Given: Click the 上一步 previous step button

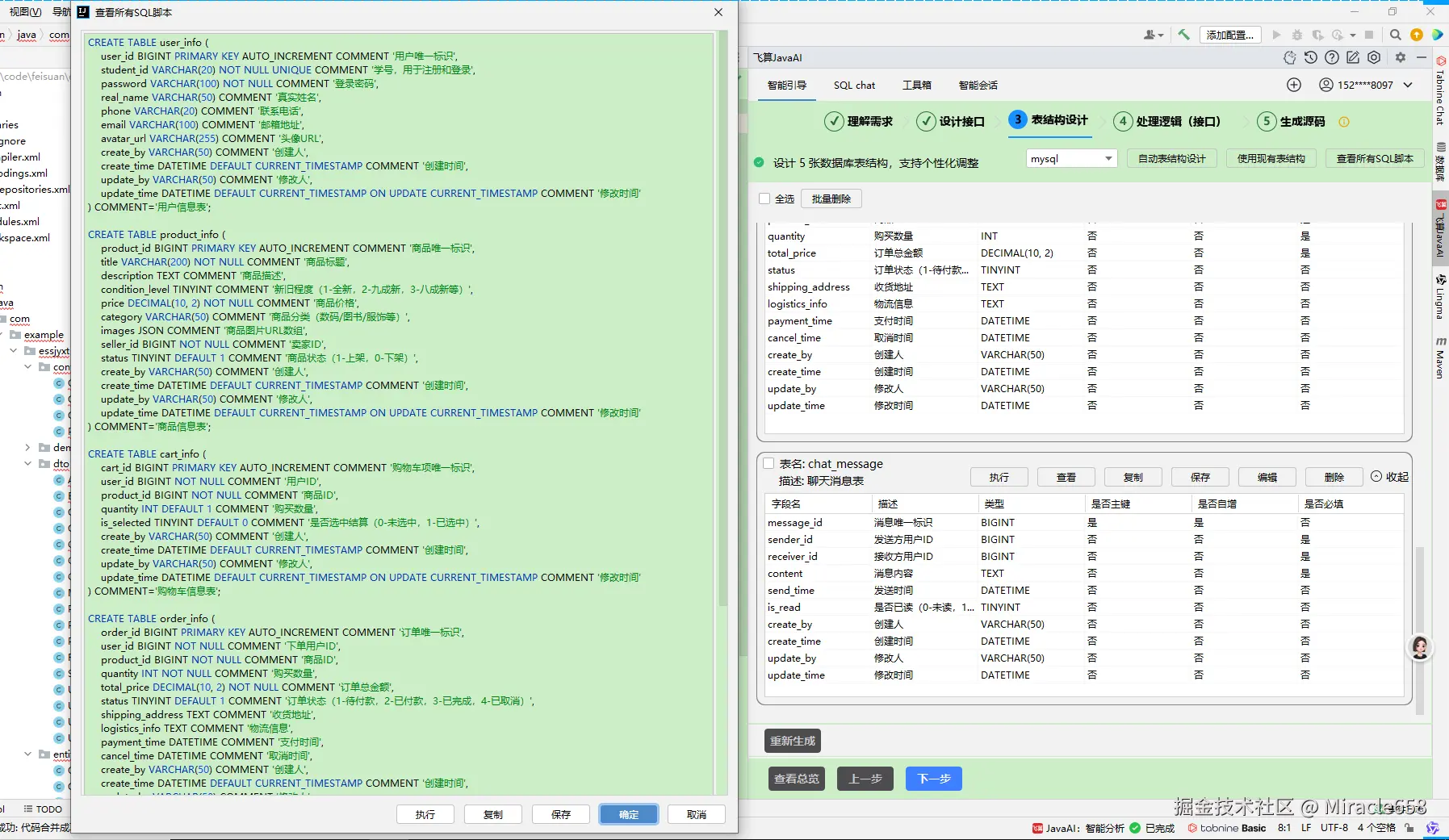Looking at the screenshot, I should pyautogui.click(x=865, y=779).
